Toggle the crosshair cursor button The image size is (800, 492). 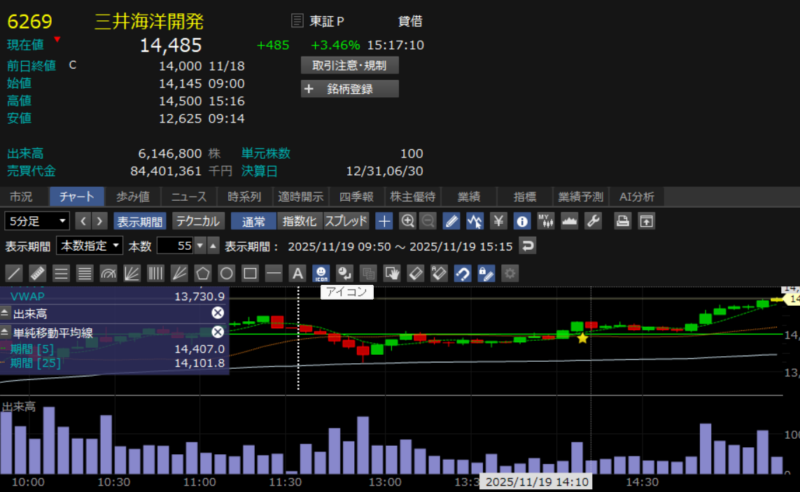pyautogui.click(x=384, y=221)
